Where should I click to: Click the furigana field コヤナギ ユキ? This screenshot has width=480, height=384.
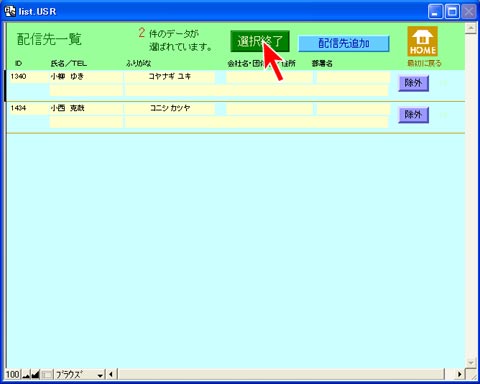(x=170, y=77)
